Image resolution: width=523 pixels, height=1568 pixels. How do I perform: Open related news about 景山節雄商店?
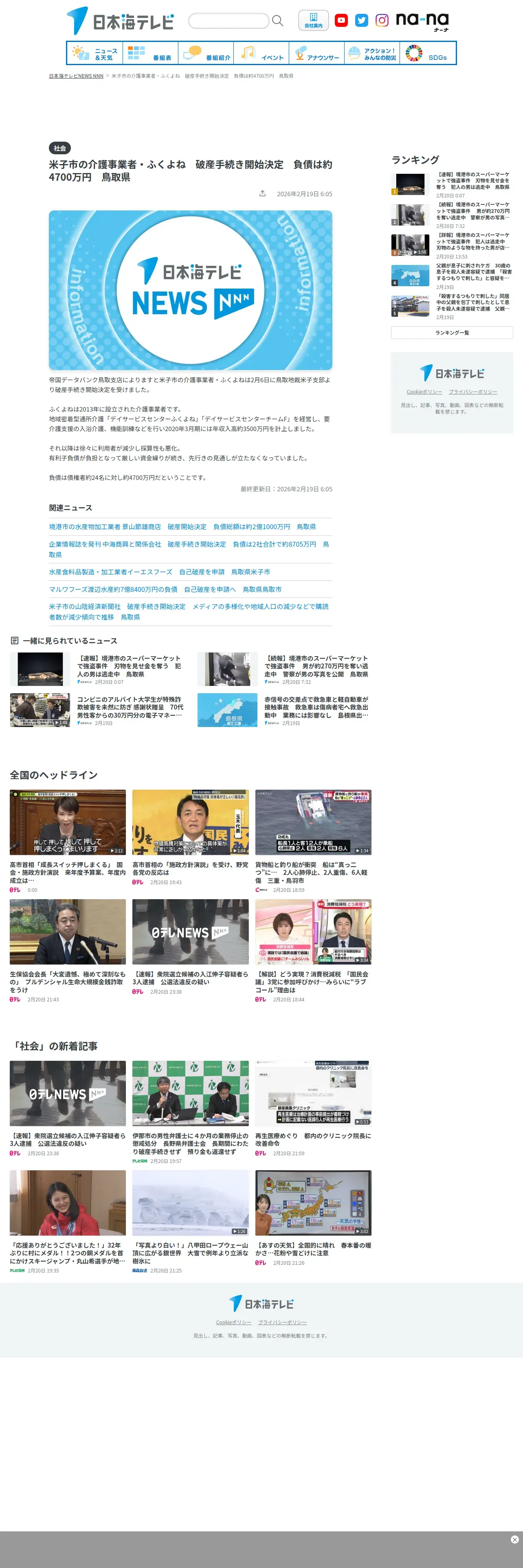[x=182, y=527]
